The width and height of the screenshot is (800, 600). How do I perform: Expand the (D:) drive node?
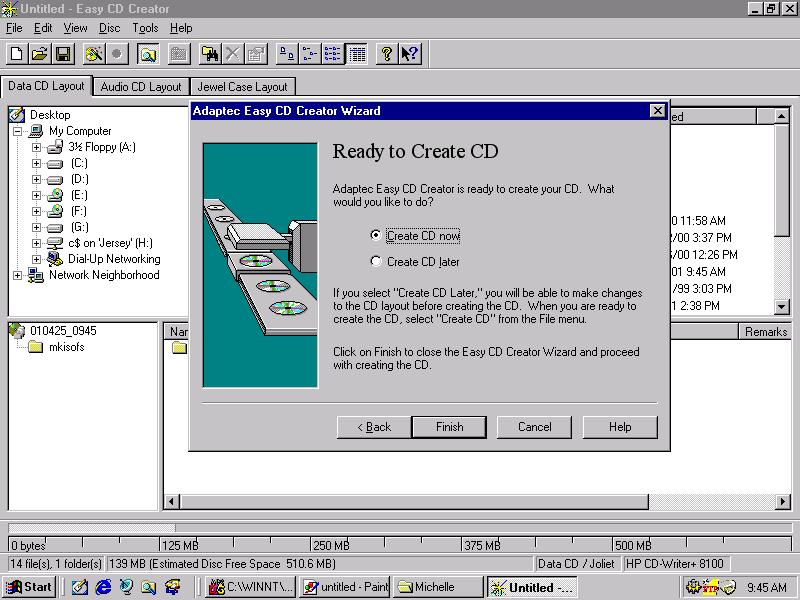pos(36,179)
